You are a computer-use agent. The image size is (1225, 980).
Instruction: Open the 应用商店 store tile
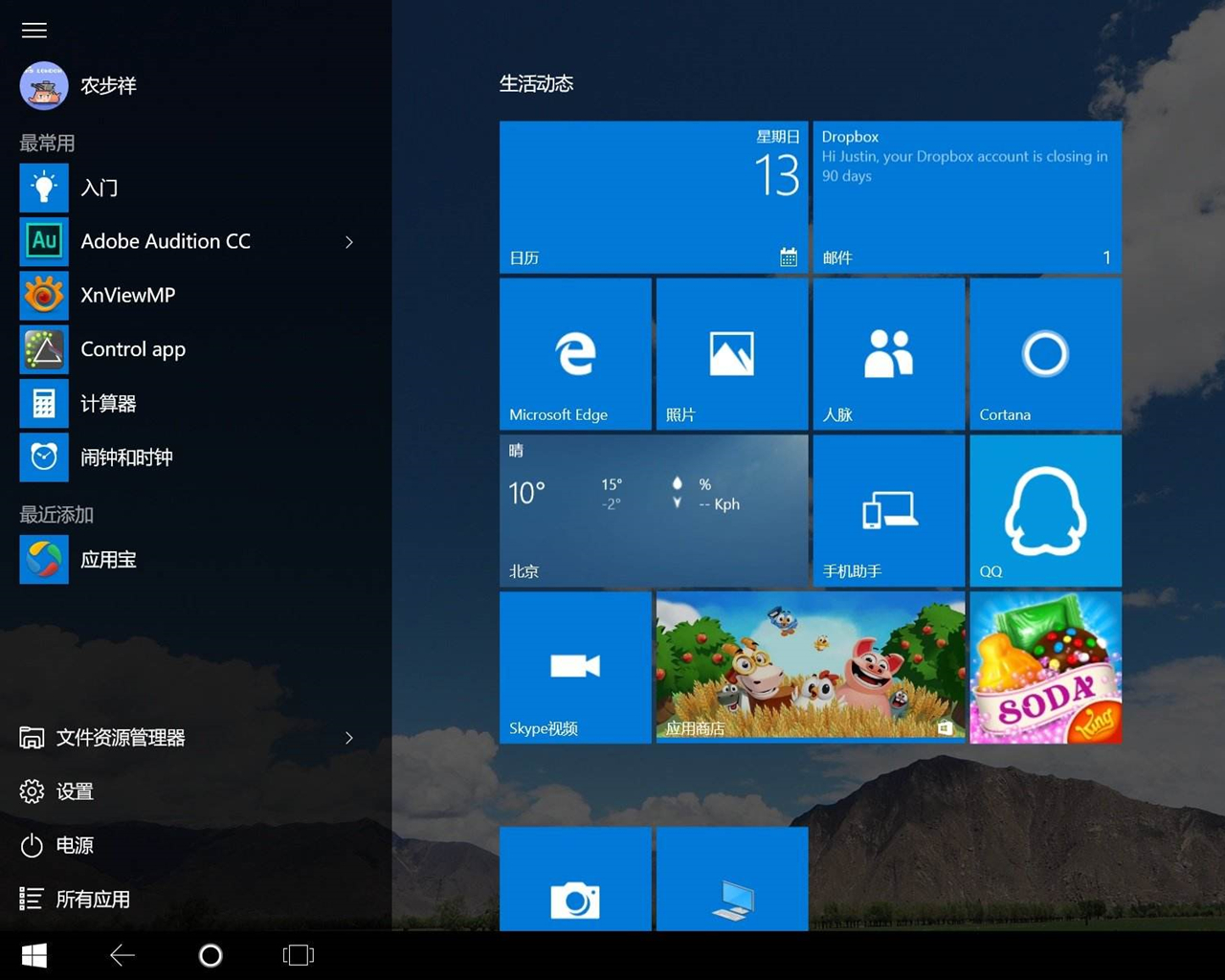(x=811, y=667)
